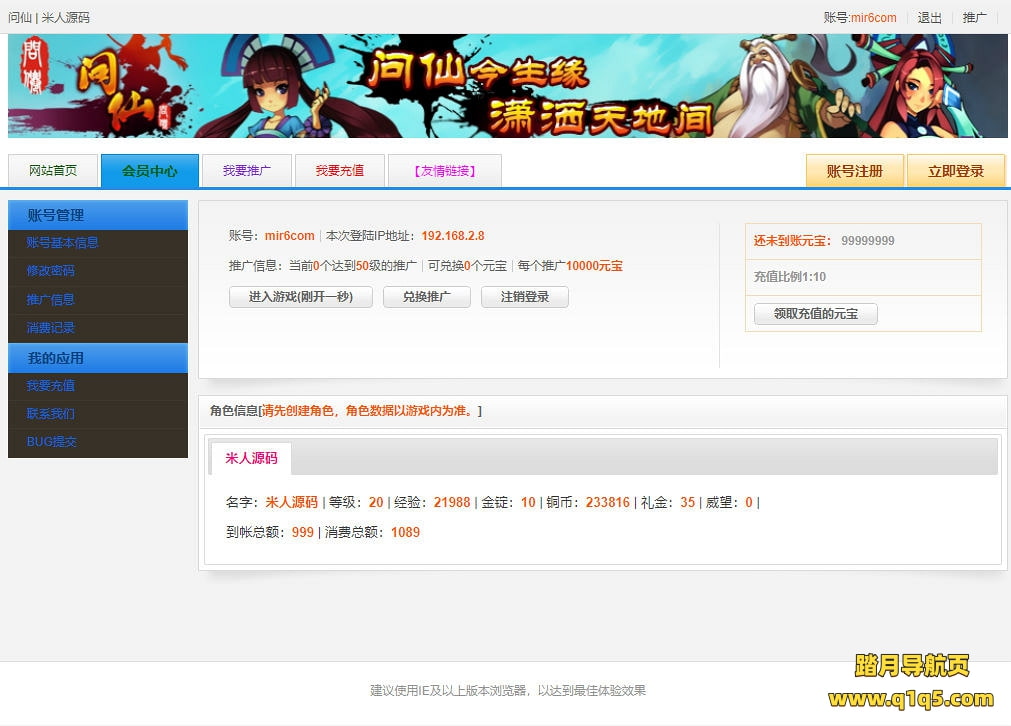This screenshot has width=1011, height=726.
Task: Click the 问仙 game banner image
Action: click(507, 86)
